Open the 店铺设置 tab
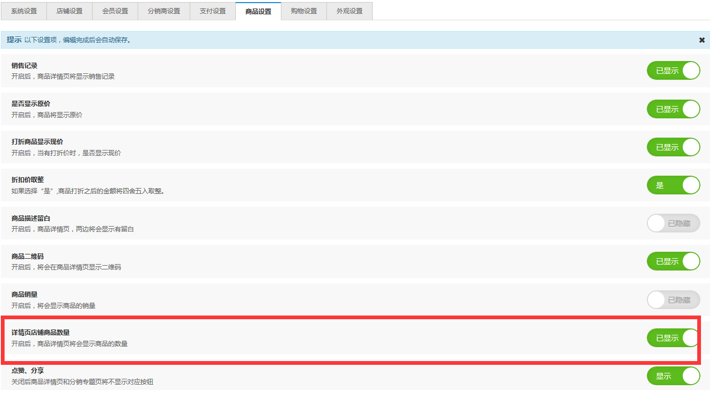710x396 pixels. [69, 11]
